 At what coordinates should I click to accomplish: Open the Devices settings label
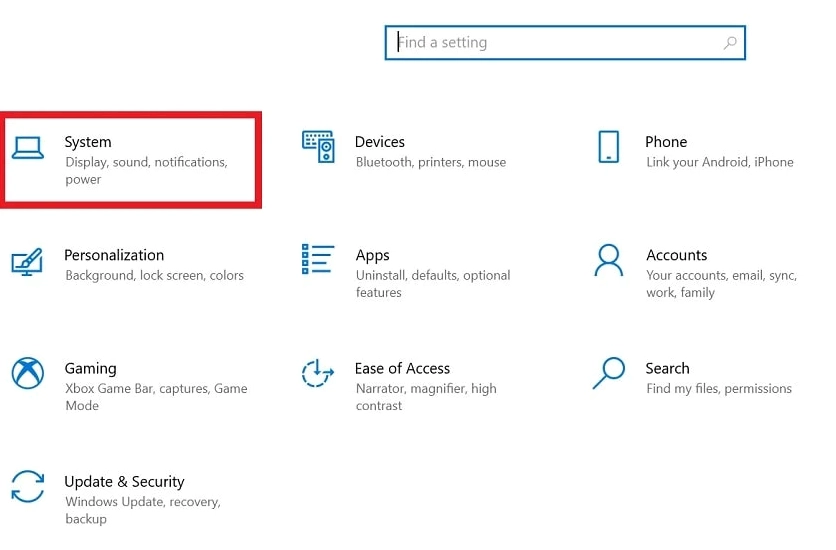point(380,142)
